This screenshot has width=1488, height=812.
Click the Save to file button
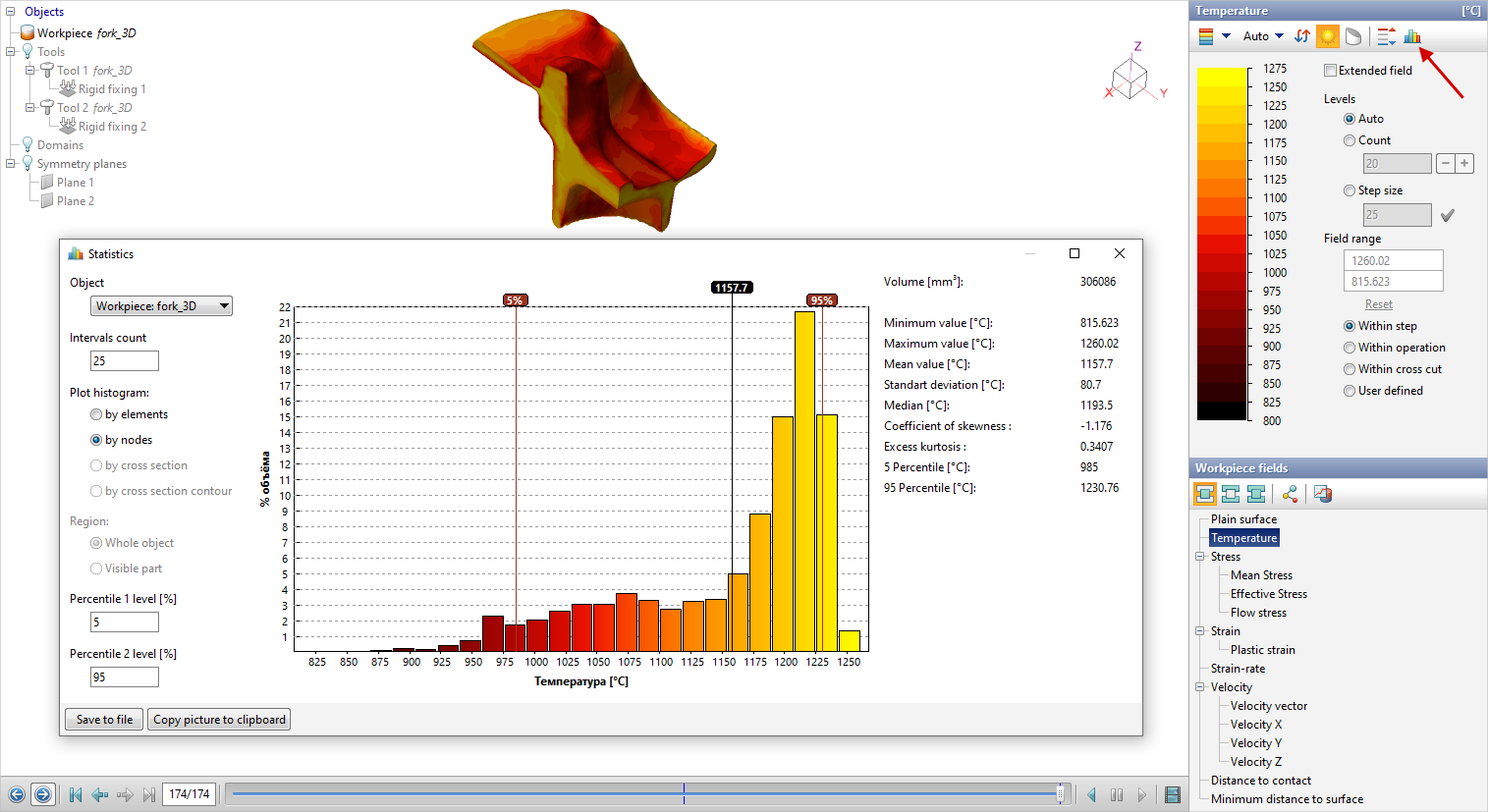pyautogui.click(x=104, y=720)
